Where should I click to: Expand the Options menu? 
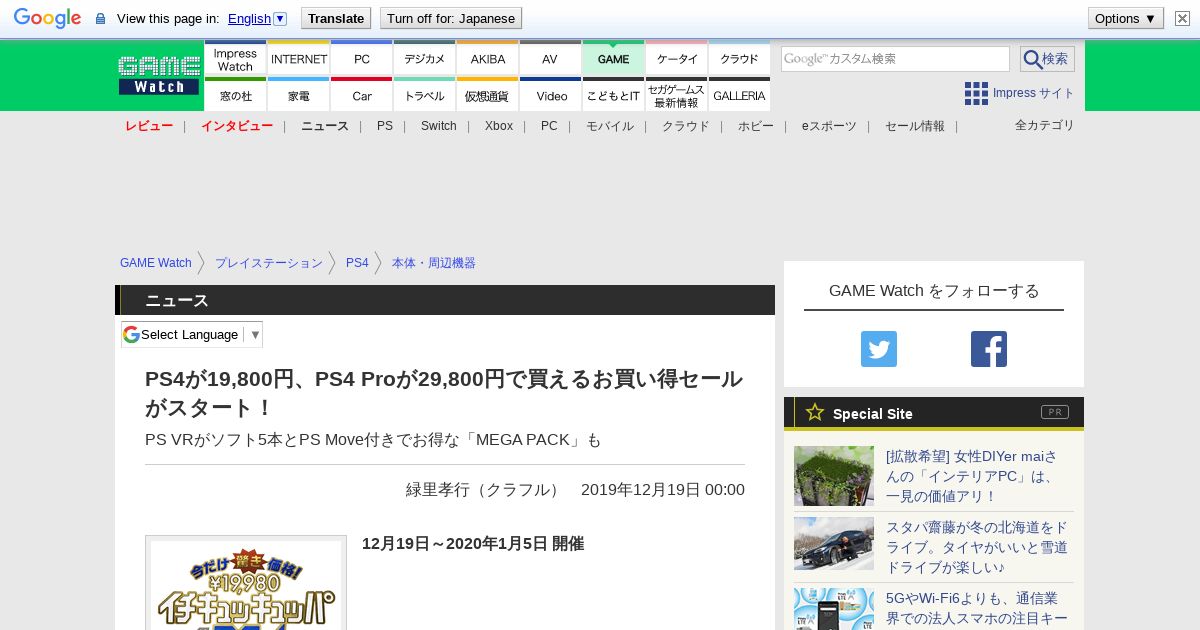click(1126, 18)
